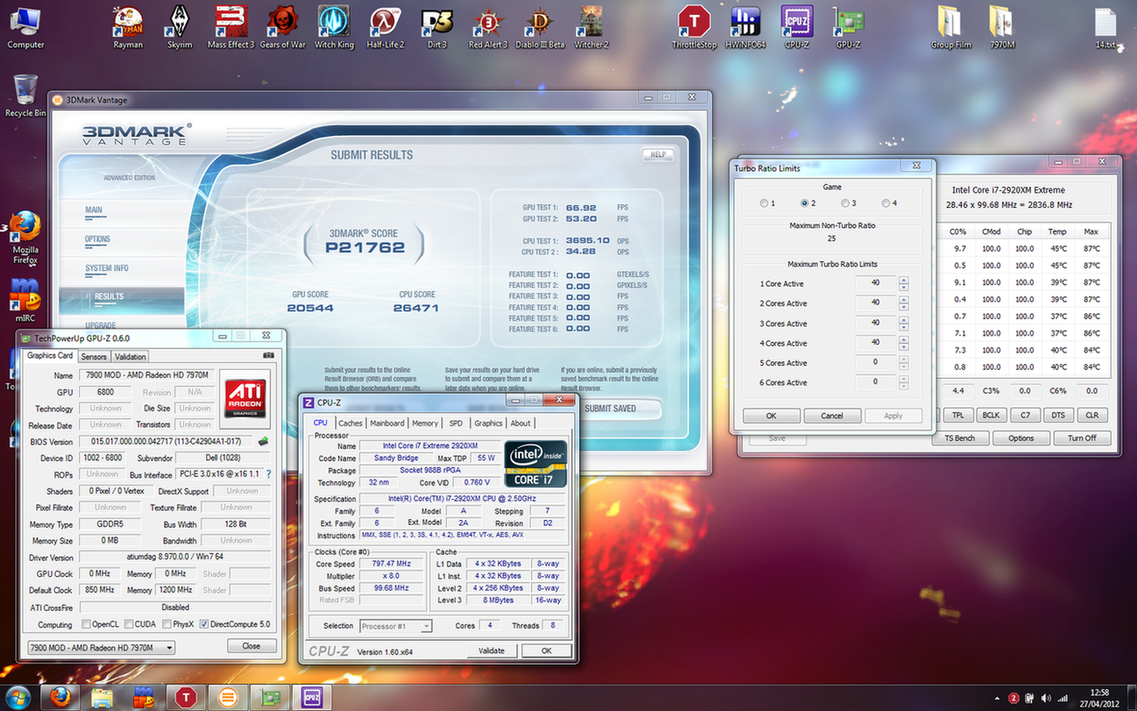Select the HWiNFO64 desktop shortcut
Viewport: 1137px width, 711px height.
coord(745,27)
